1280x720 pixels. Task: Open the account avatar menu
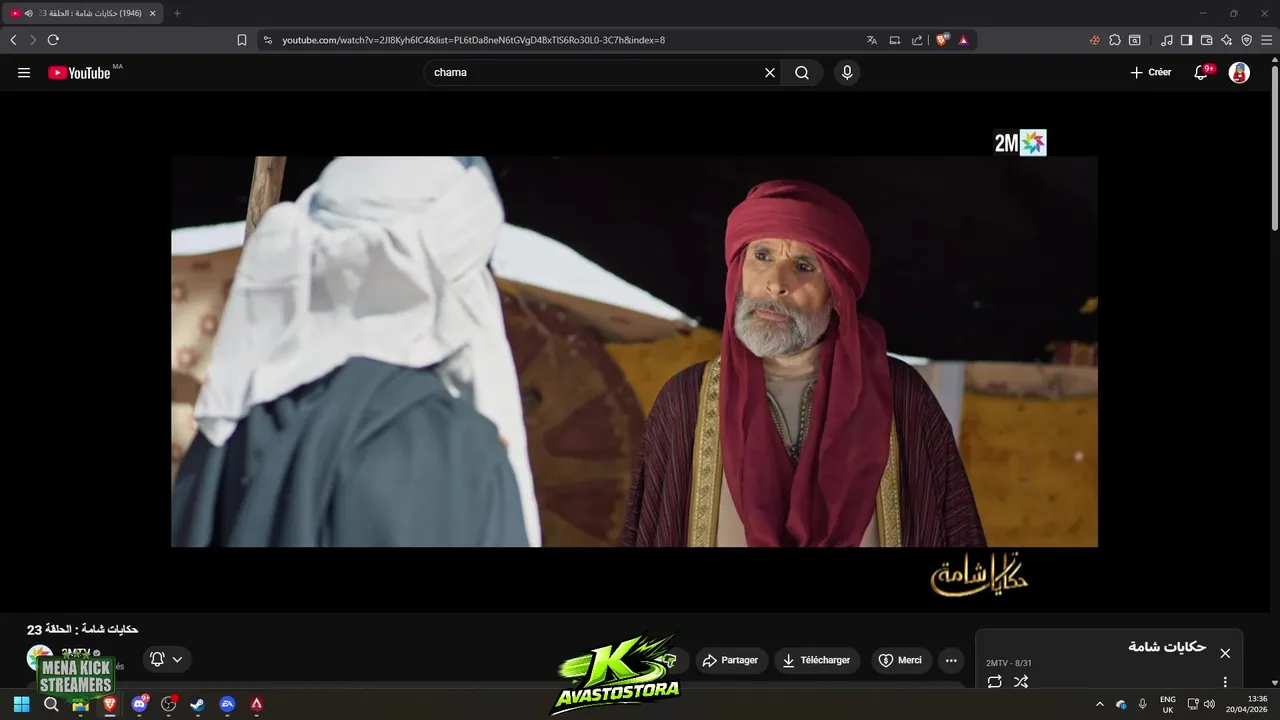click(x=1239, y=72)
